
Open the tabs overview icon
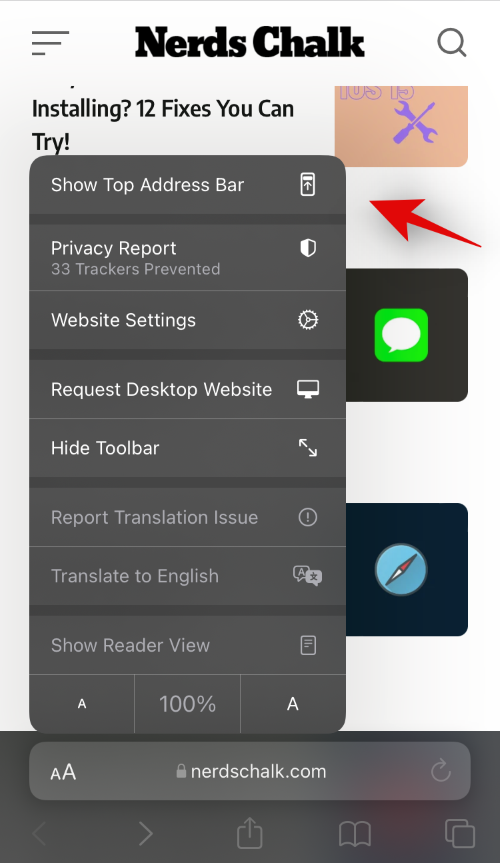(460, 834)
